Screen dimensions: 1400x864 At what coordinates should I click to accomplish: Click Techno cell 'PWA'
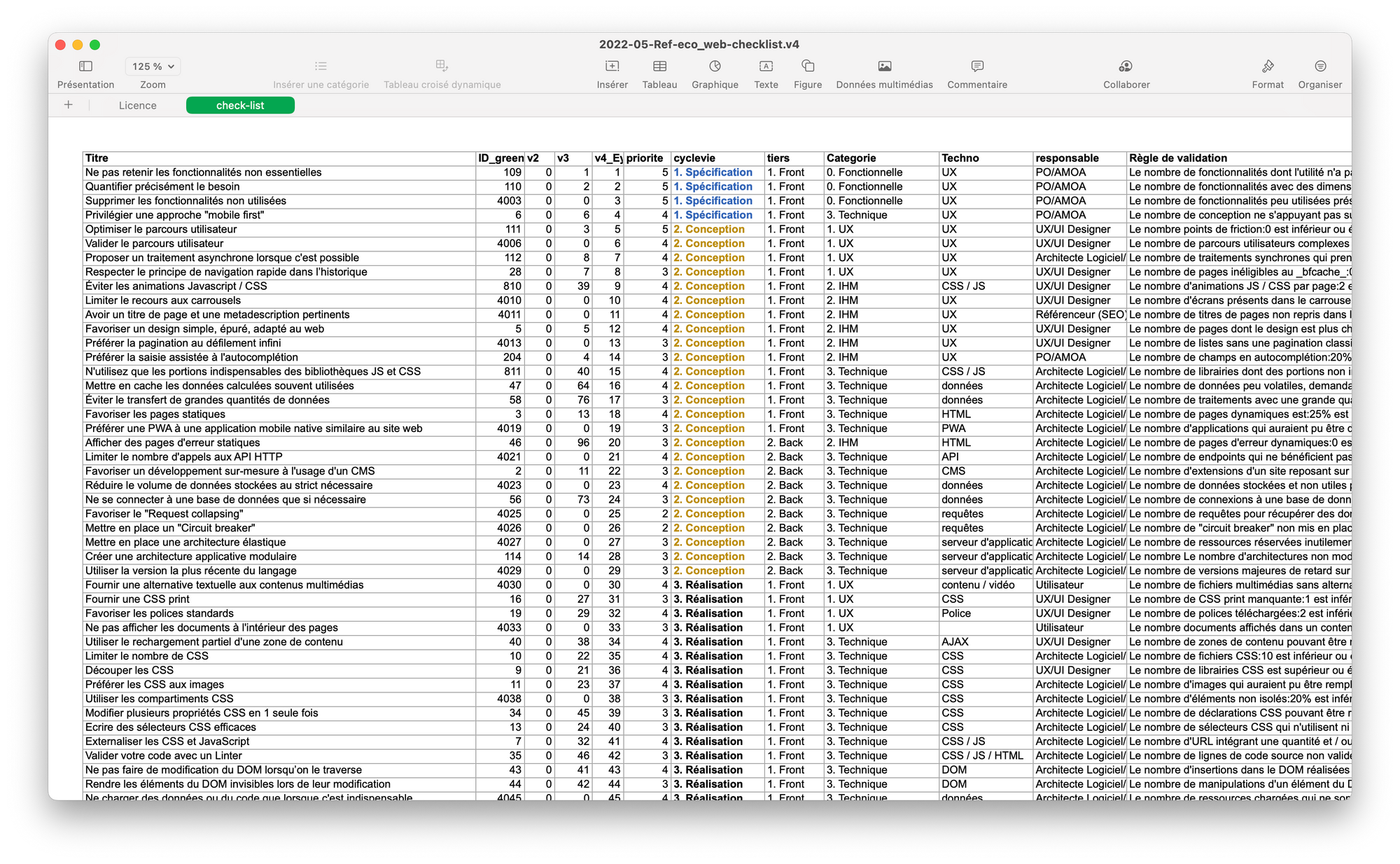[x=986, y=428]
